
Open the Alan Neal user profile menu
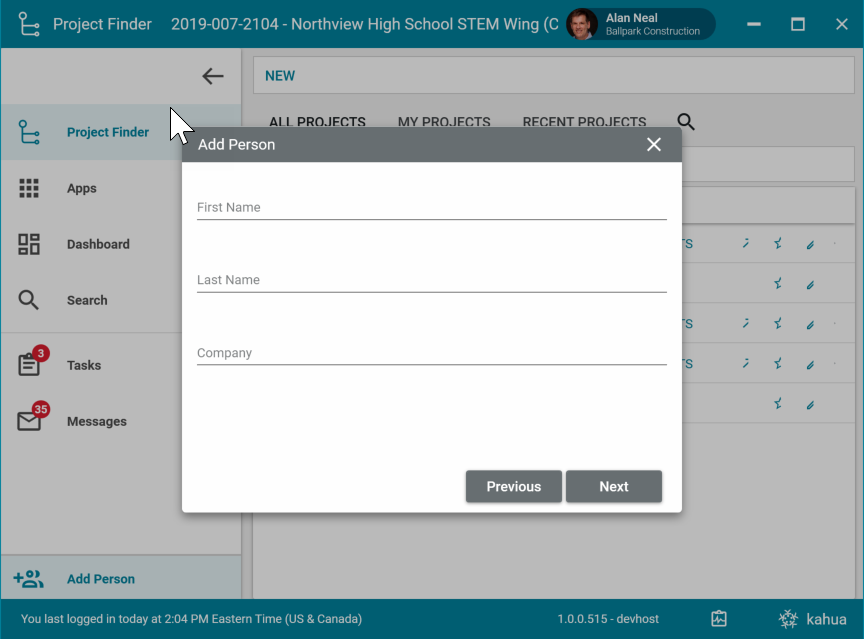click(x=640, y=24)
